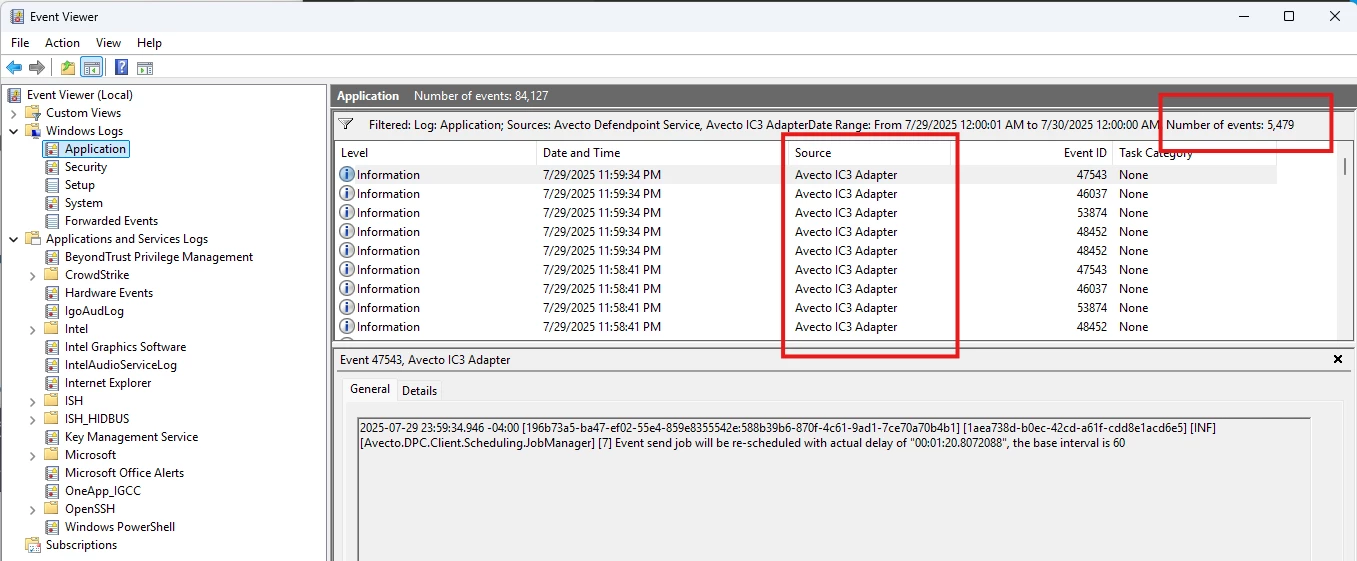The height and width of the screenshot is (561, 1357).
Task: Expand the CrowdStrike folder arrow
Action: tap(33, 275)
